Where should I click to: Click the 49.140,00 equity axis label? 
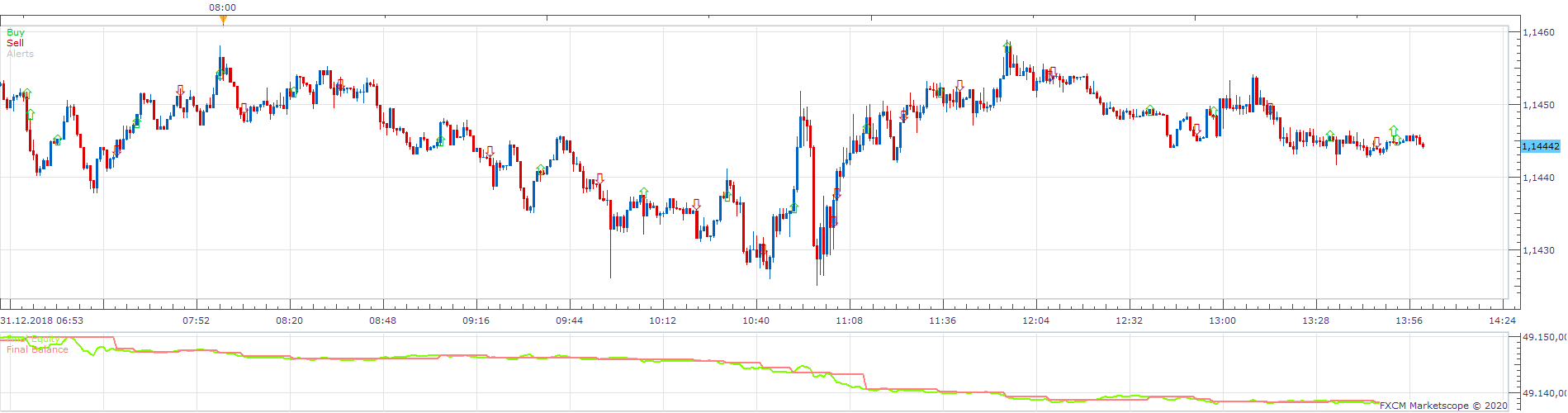(1544, 394)
